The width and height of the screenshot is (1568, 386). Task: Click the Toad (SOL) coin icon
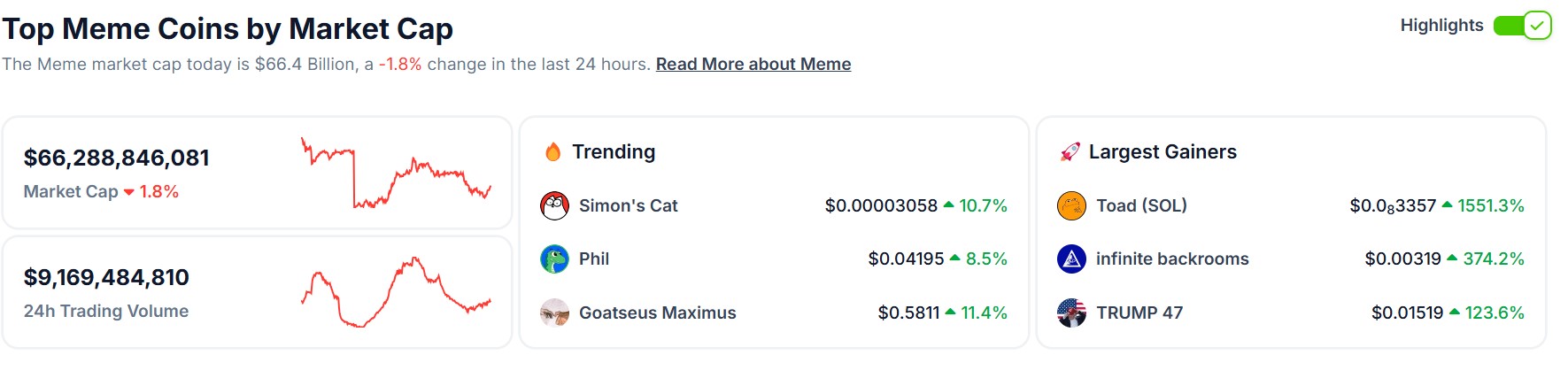click(1071, 205)
